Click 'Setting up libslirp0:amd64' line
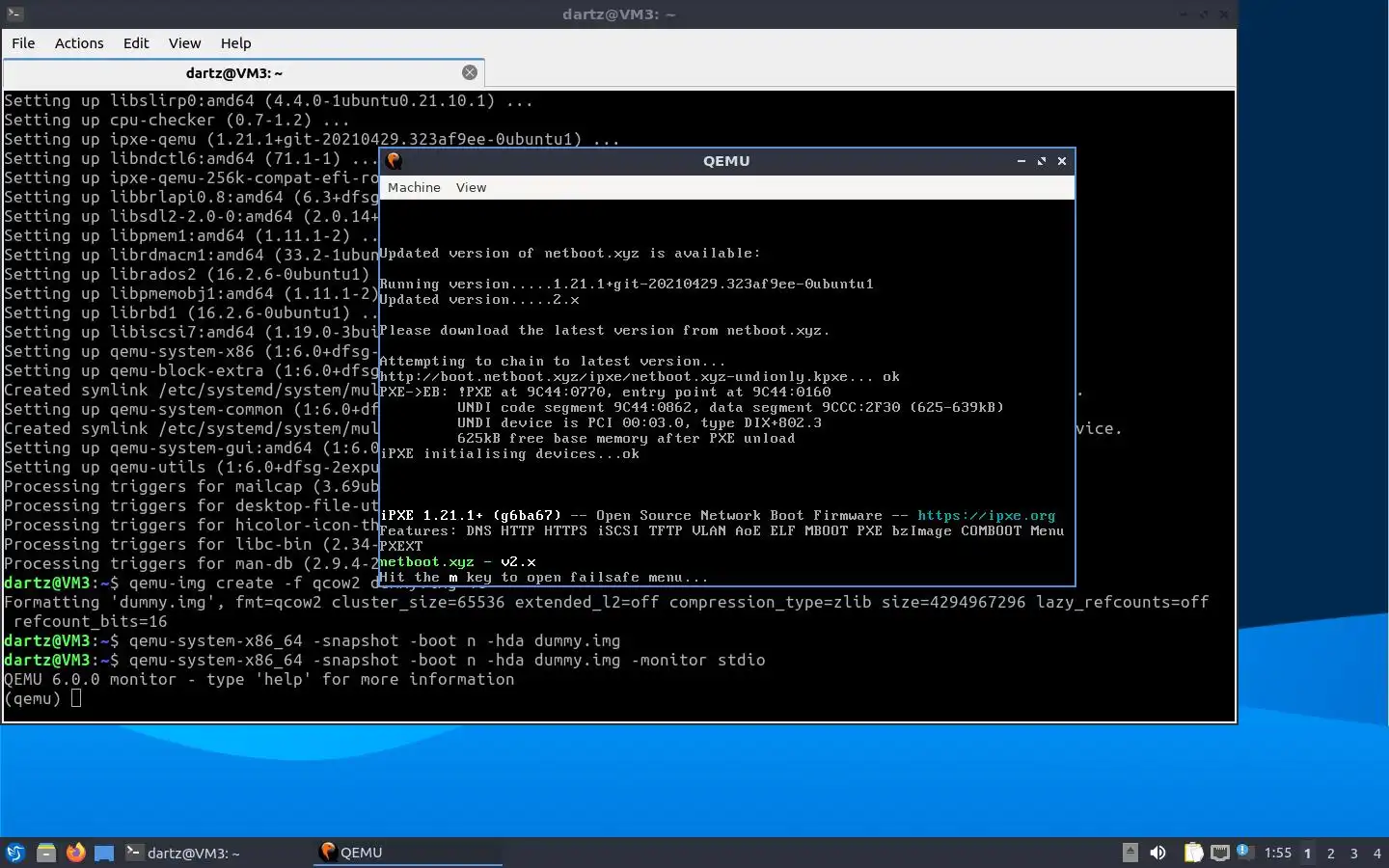The image size is (1389, 868). [x=268, y=101]
